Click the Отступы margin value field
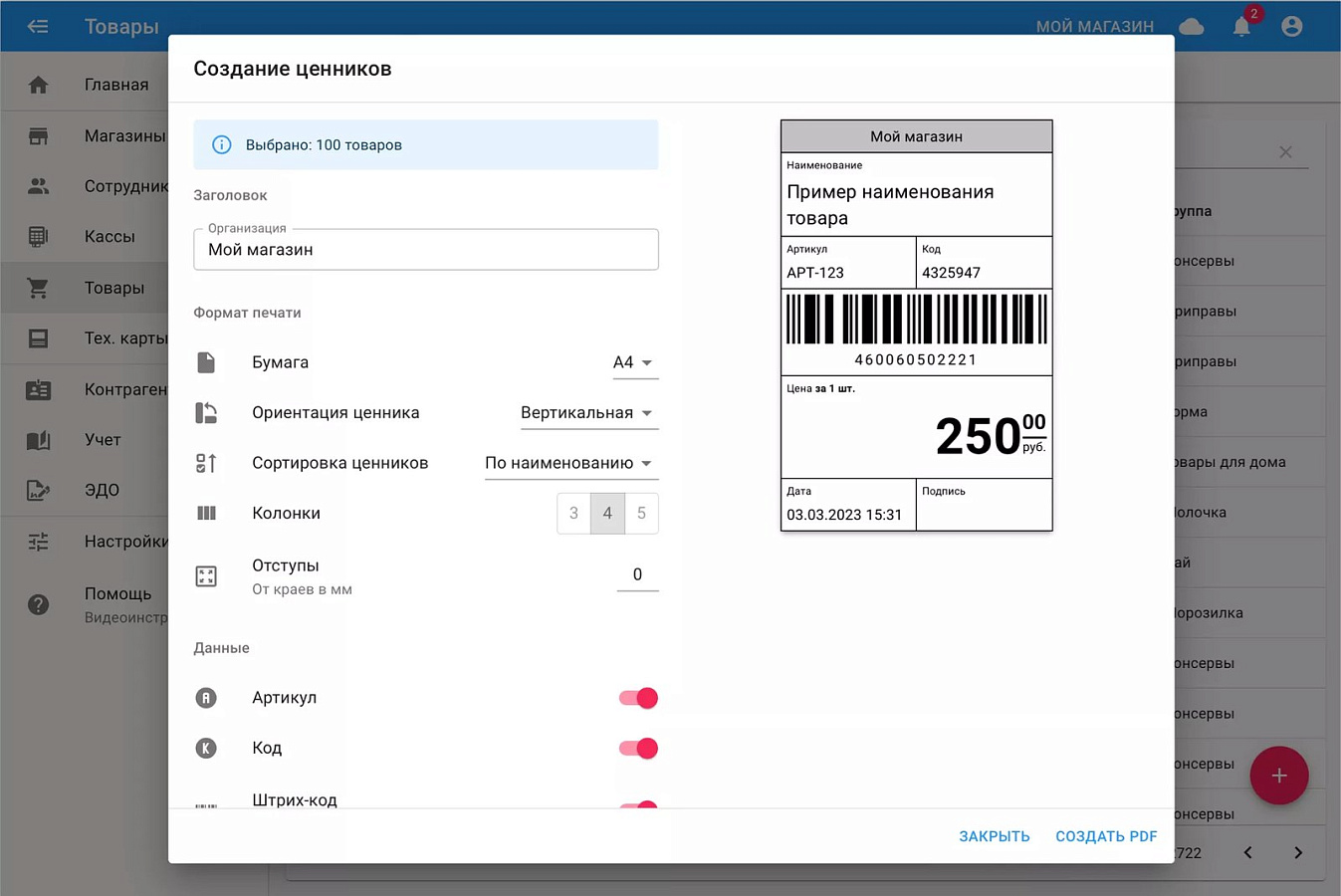Screen dimensions: 1341x896 (637, 575)
